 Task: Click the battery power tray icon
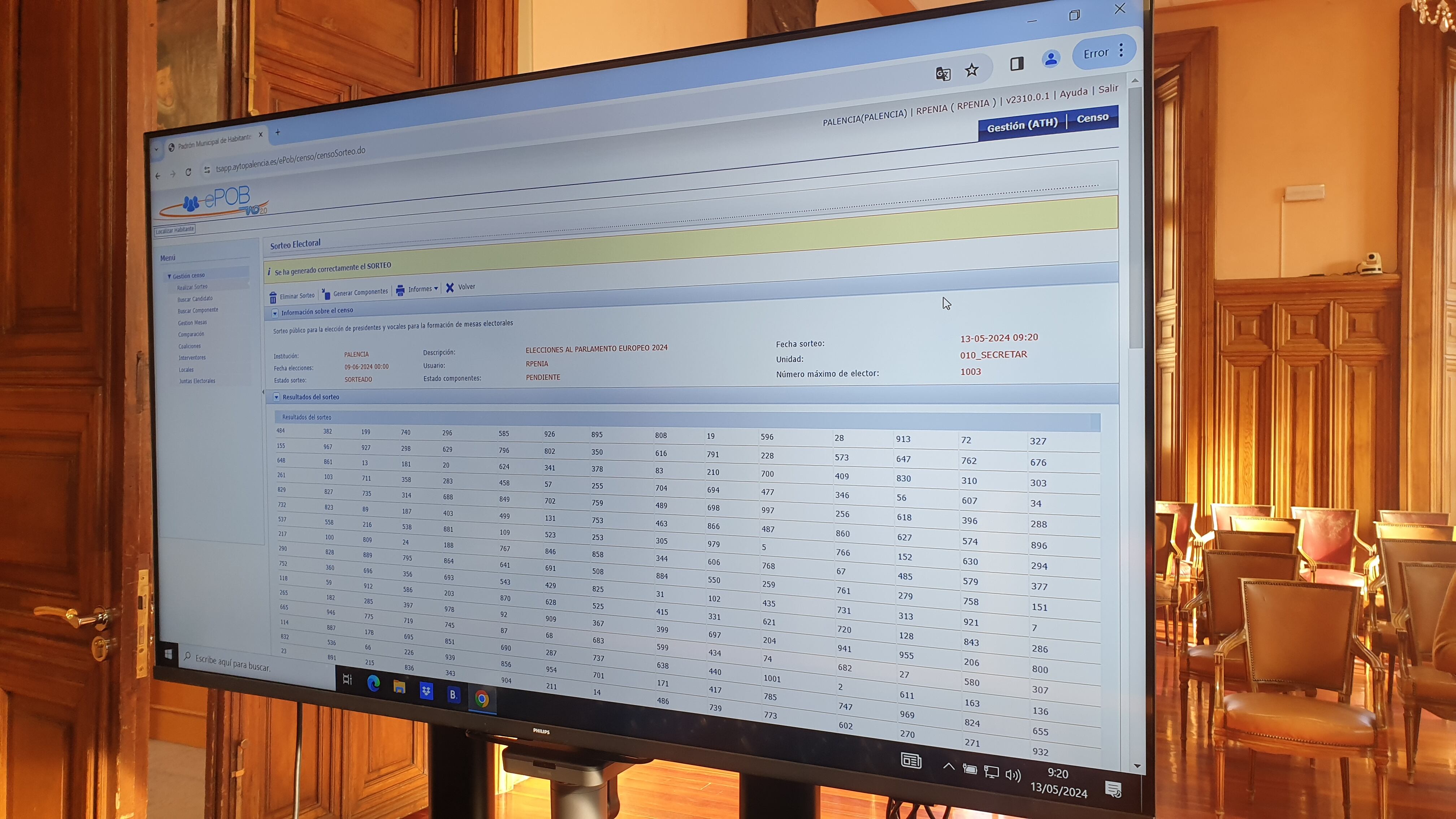970,769
